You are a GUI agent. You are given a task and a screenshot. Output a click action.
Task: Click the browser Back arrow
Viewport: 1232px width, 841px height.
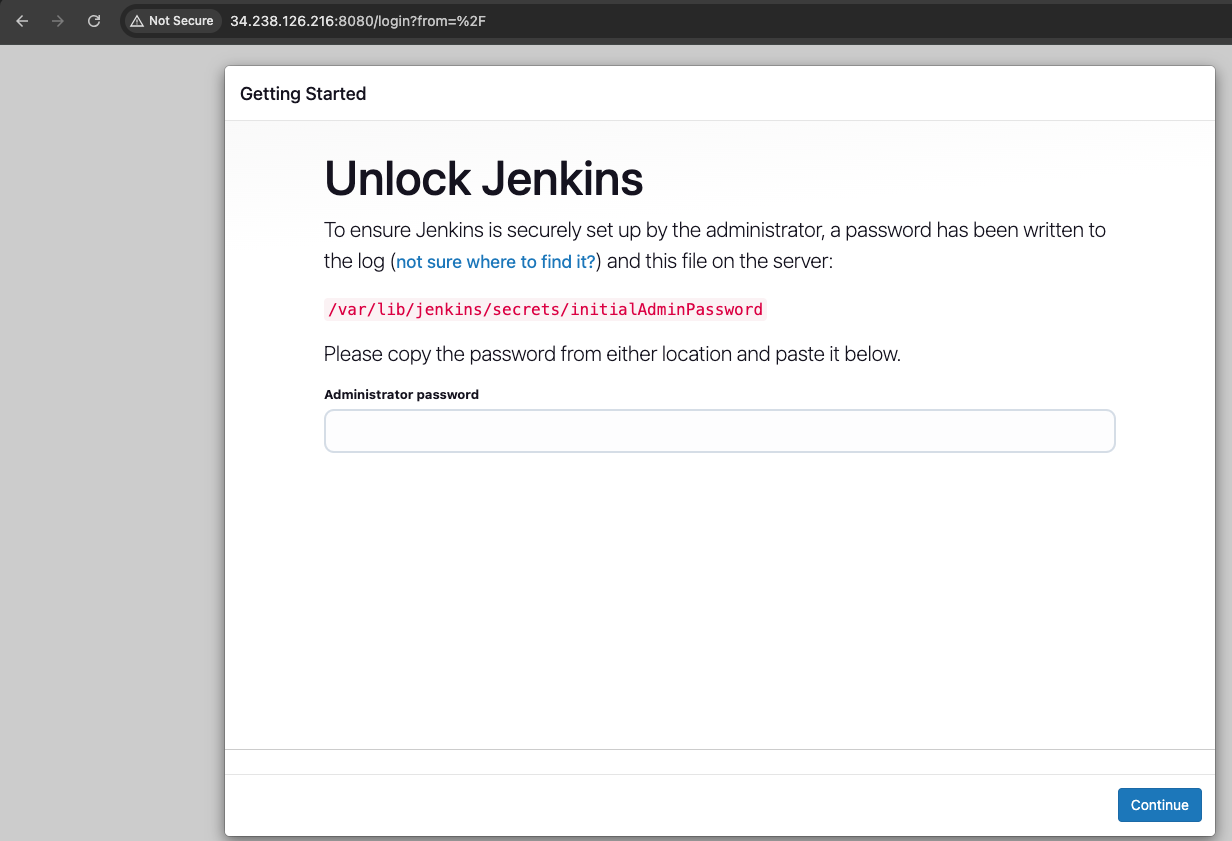tap(22, 21)
